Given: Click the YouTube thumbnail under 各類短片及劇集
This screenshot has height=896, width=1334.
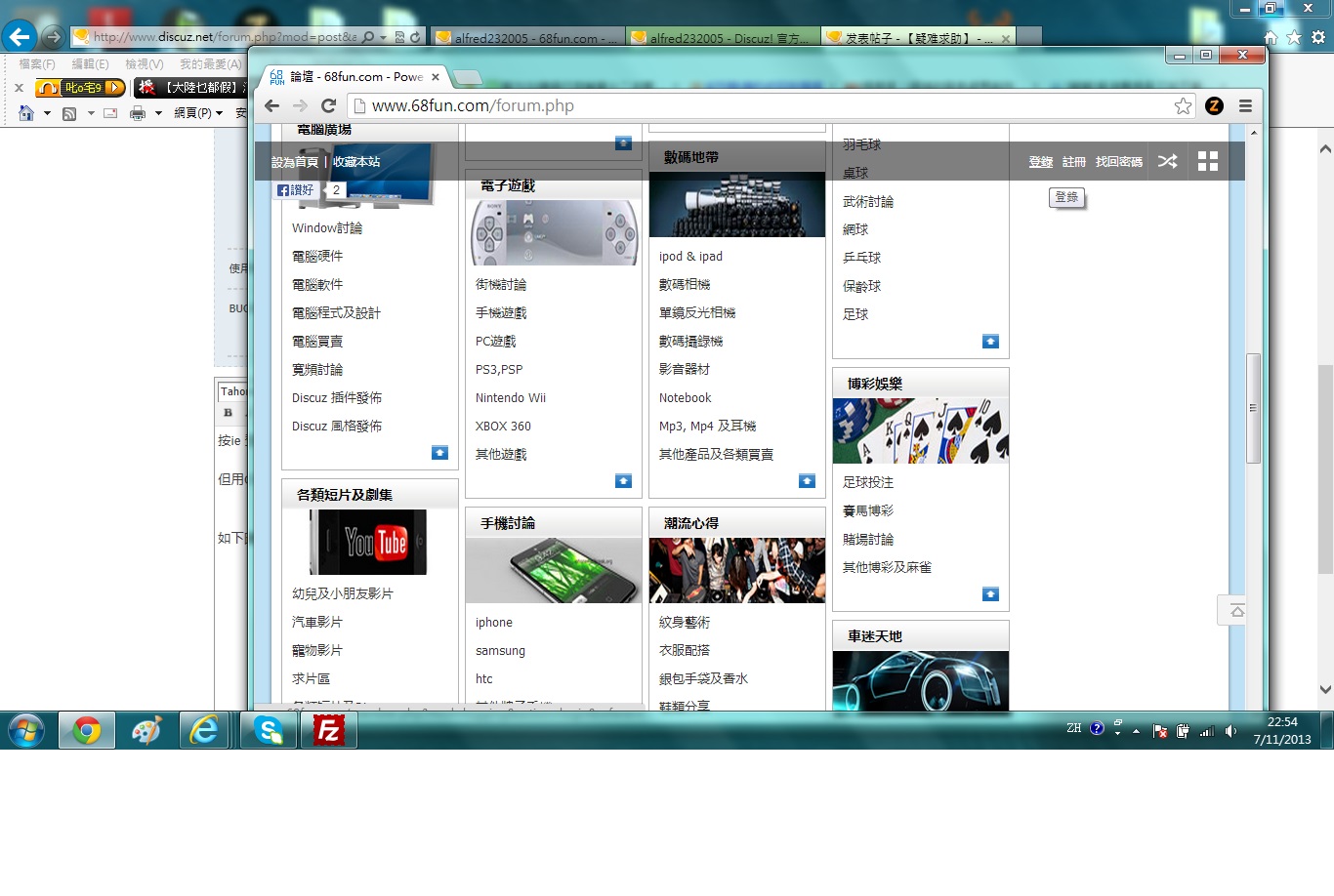Looking at the screenshot, I should point(368,542).
